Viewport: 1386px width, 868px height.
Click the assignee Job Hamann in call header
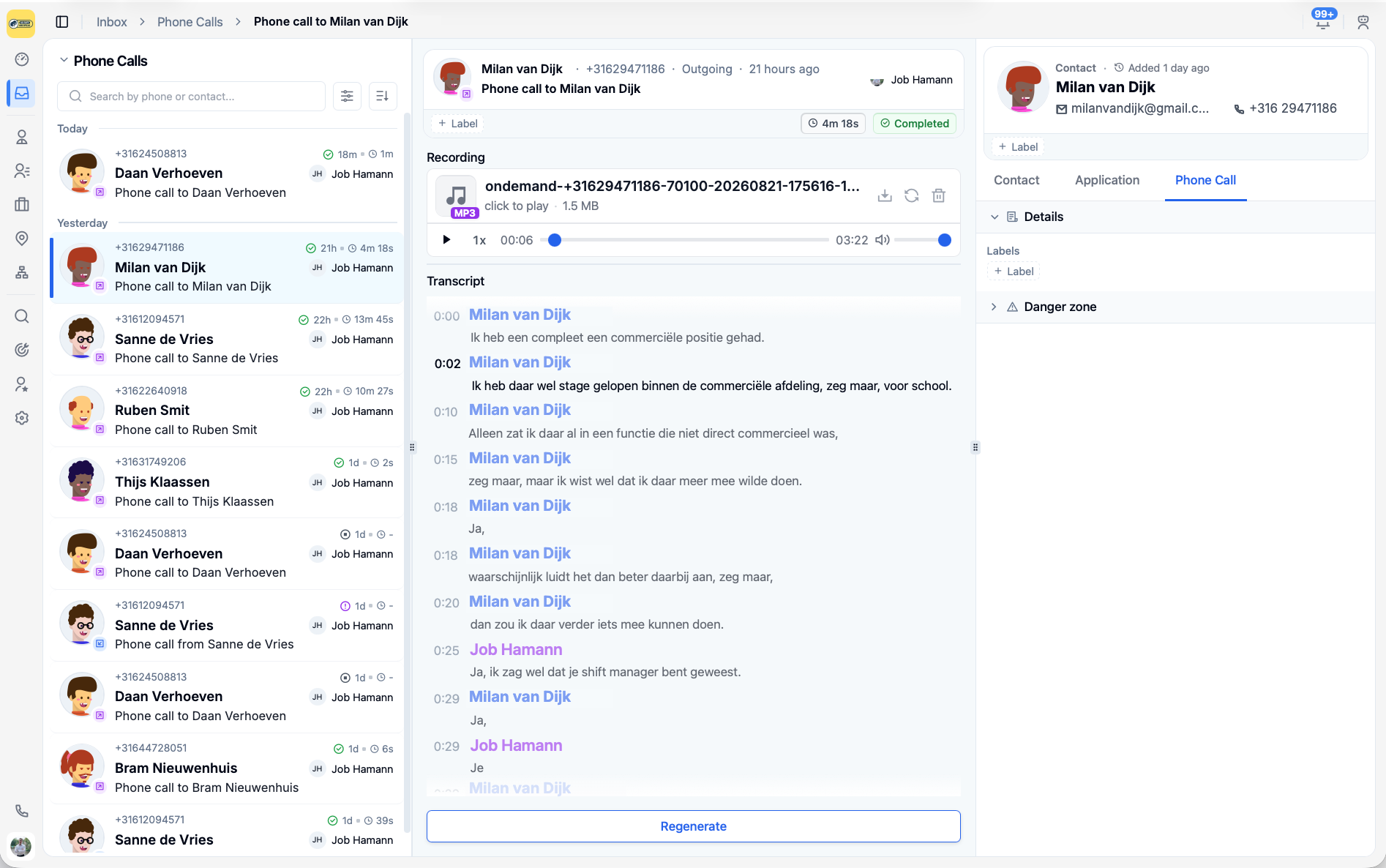(912, 80)
